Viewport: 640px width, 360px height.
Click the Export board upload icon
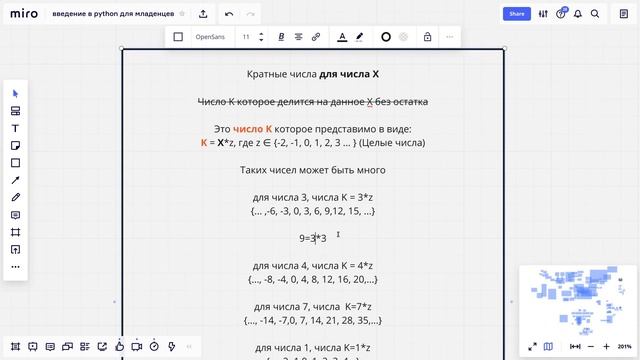pyautogui.click(x=203, y=14)
